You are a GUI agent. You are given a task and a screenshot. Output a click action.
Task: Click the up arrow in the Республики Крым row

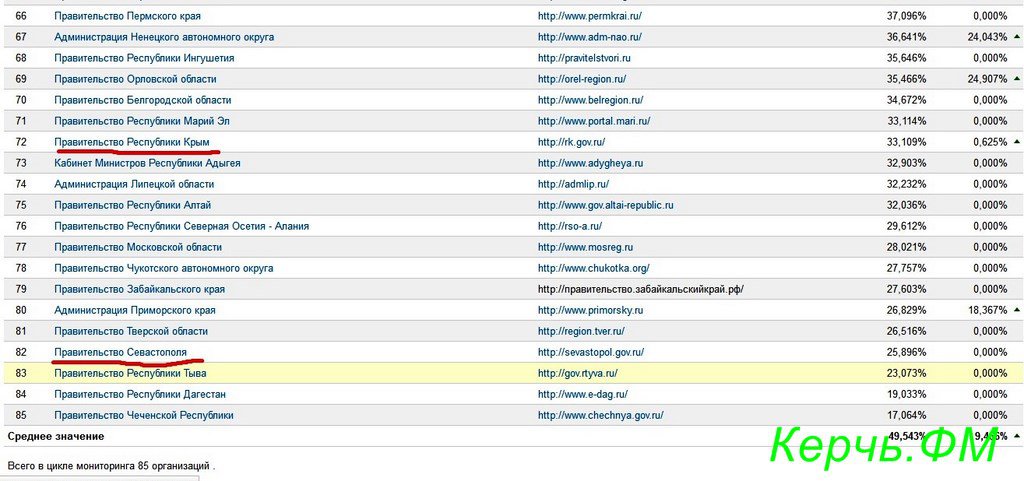(1016, 142)
